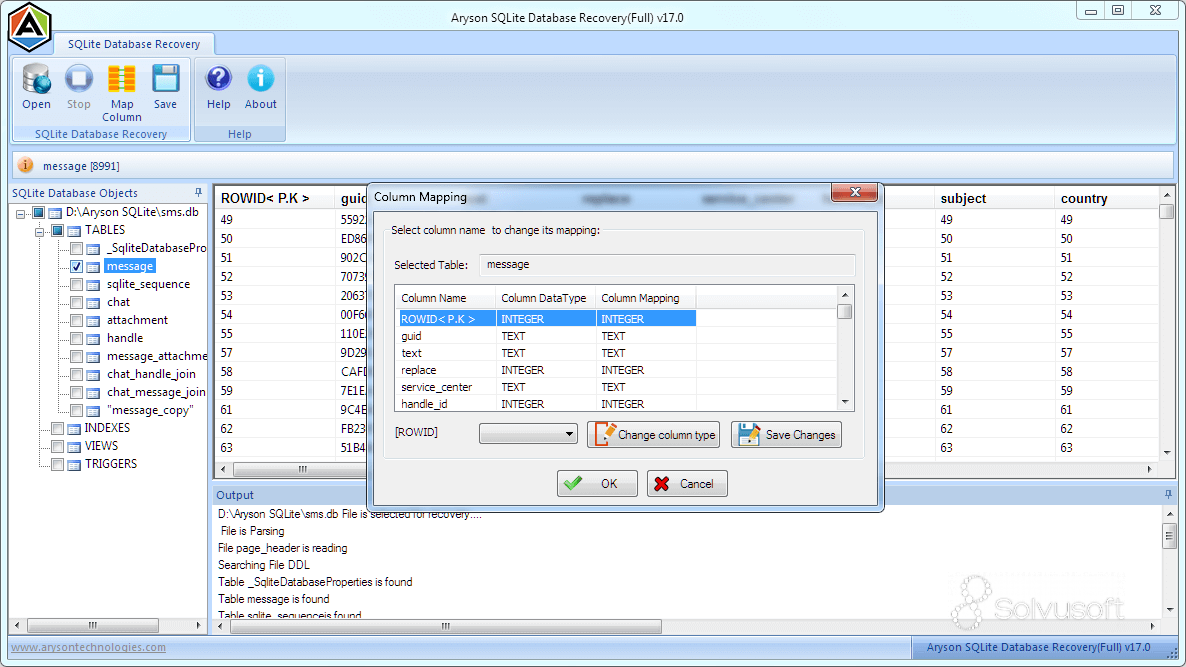Click the Aryson application logo
This screenshot has height=667, width=1186.
(29, 27)
